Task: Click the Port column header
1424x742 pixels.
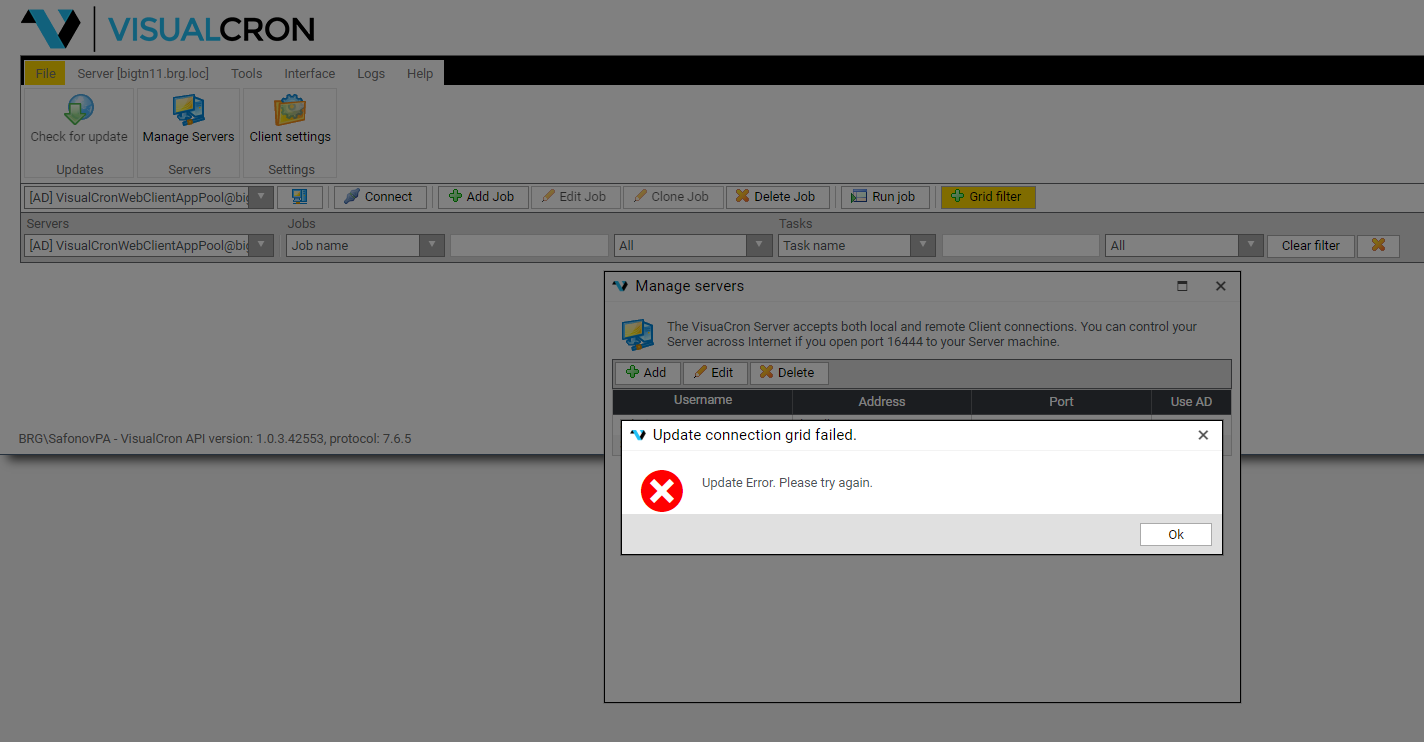Action: 1061,402
